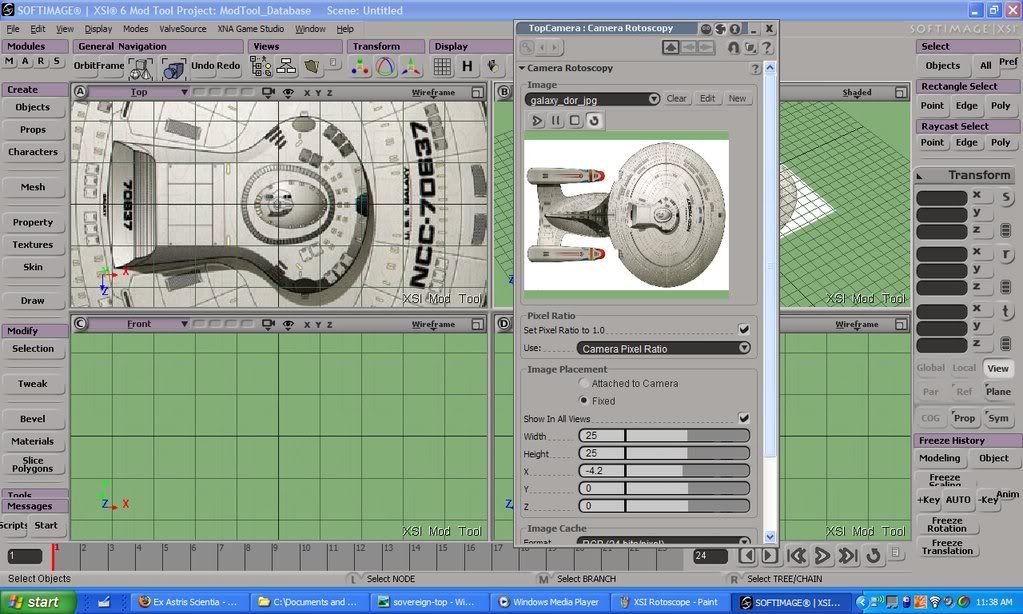Toggle the timeline loop icon
1023x614 pixels.
(873, 556)
